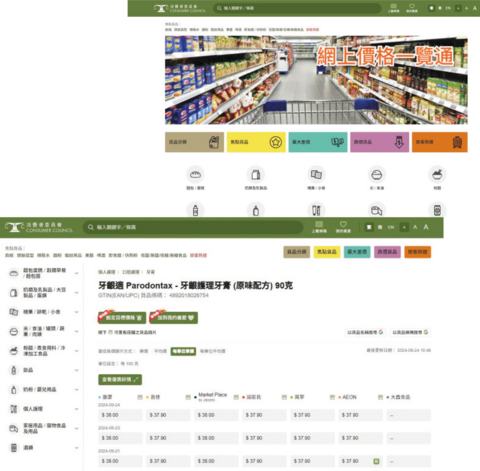Open 奶粉/嬰兒用品 baby bottle icon in sidebar
Viewport: 480px width, 471px height.
[x=14, y=389]
